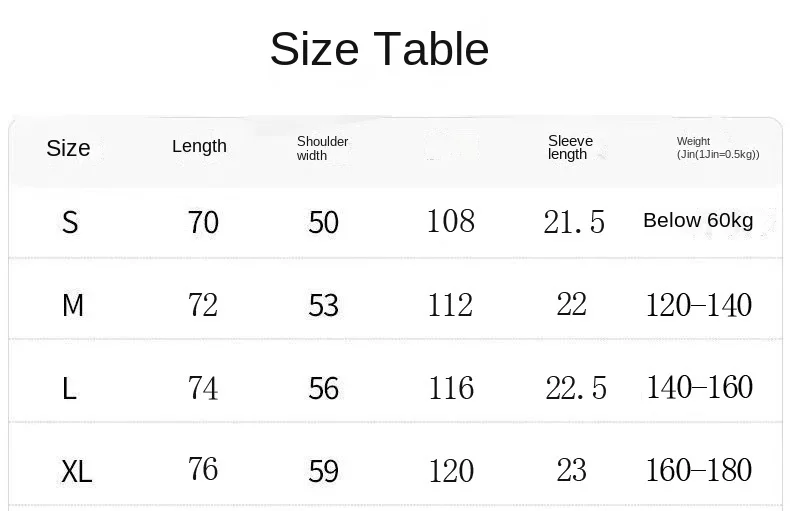Select the XL size row label
790x511 pixels.
coord(76,471)
